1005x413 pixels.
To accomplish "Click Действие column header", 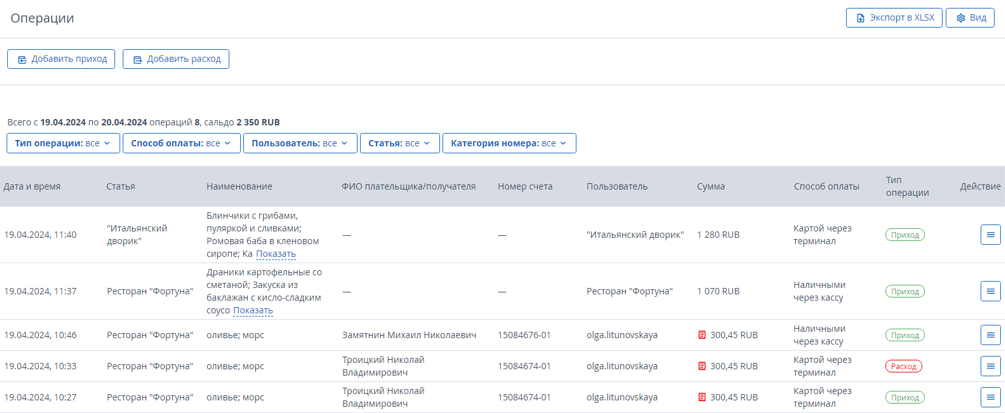I will pyautogui.click(x=980, y=187).
